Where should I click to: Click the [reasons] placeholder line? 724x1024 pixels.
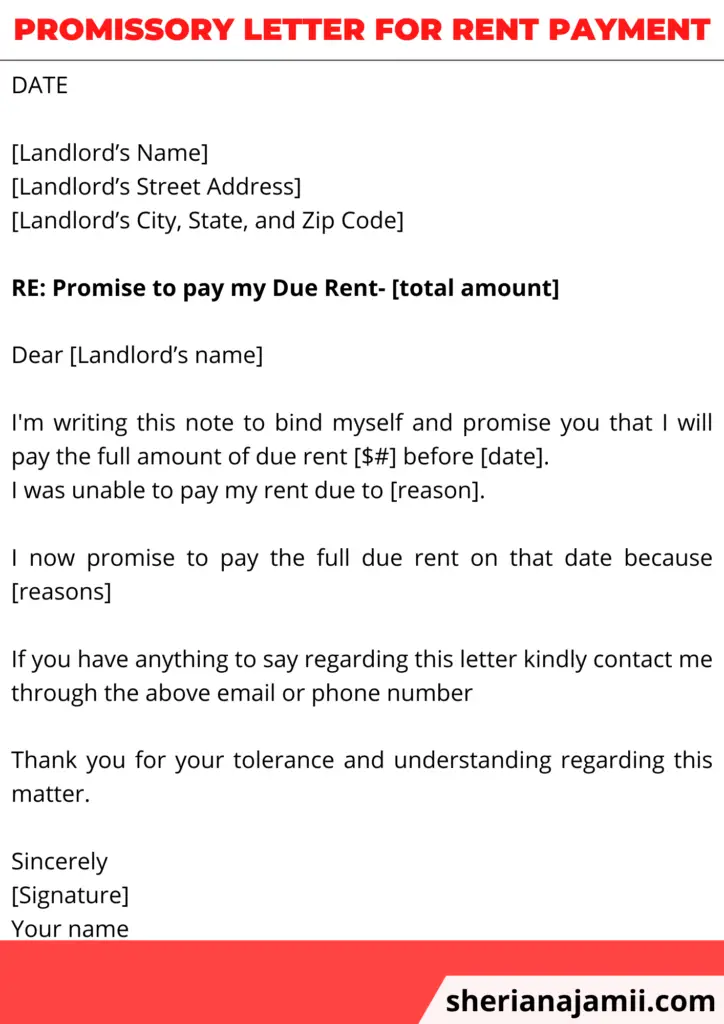(61, 592)
